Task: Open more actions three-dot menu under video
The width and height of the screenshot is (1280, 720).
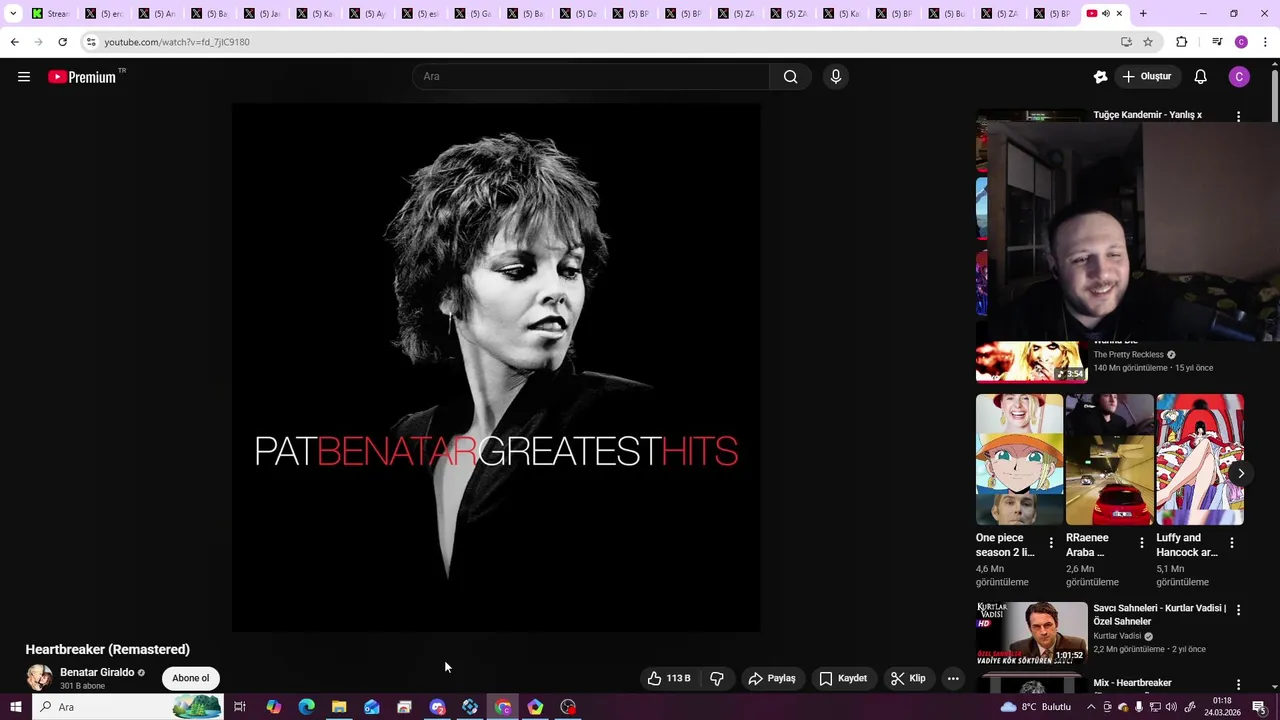Action: coord(953,678)
